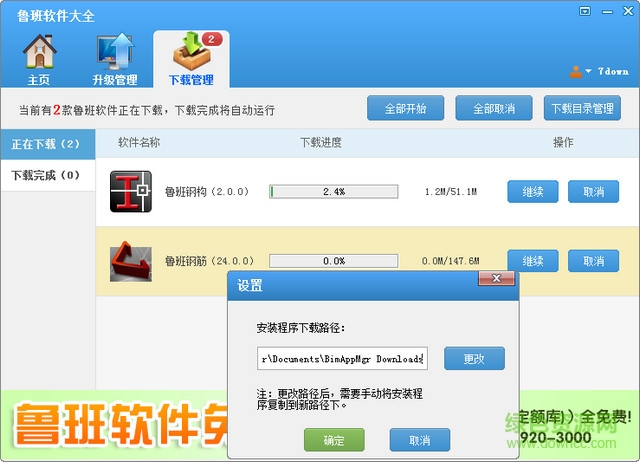Click the red badge showing 2

click(x=212, y=39)
